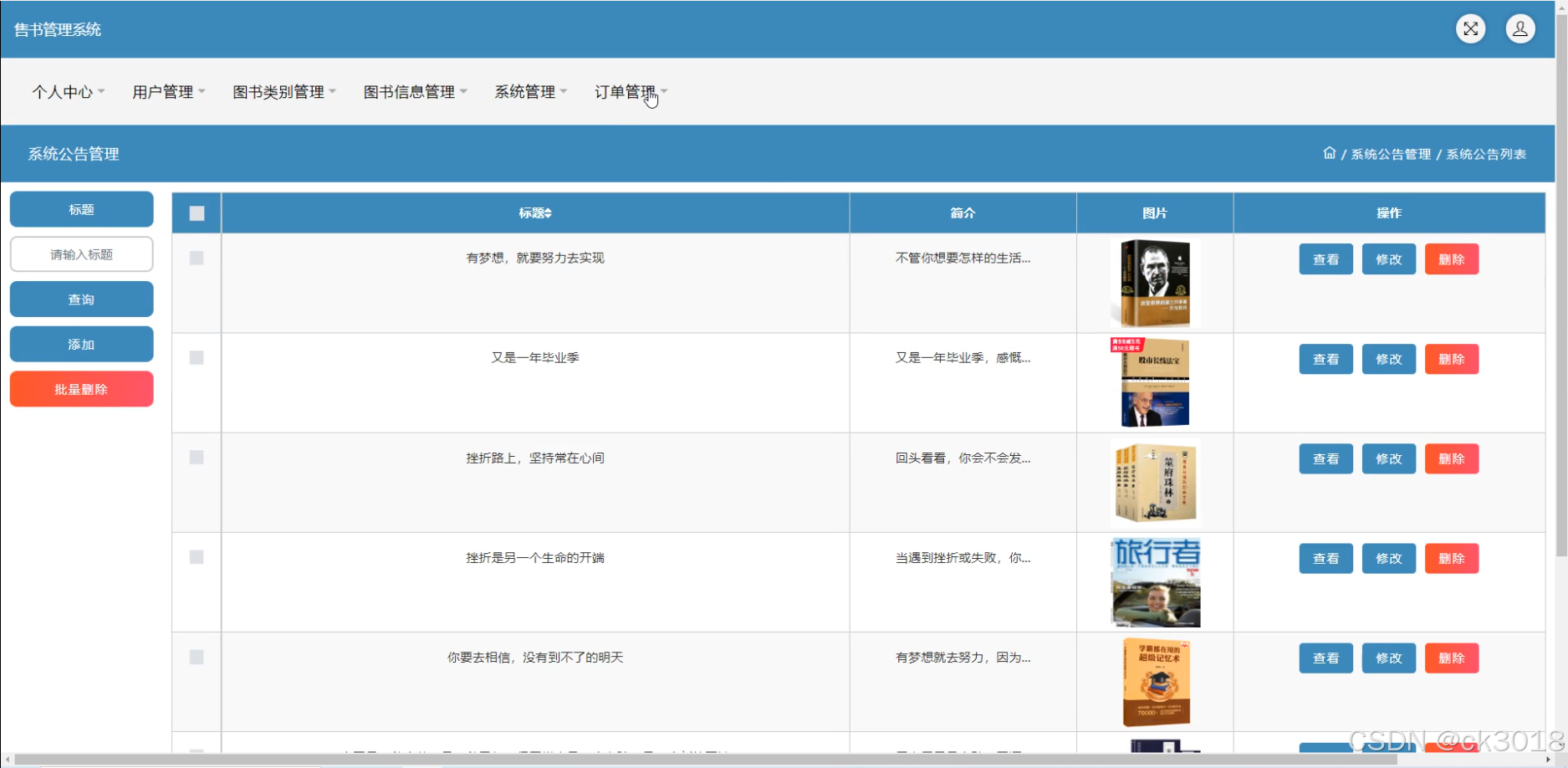Viewport: 1568px width, 768px height.
Task: Edit the row 挫折是另一个生命的开端
Action: click(x=1388, y=558)
